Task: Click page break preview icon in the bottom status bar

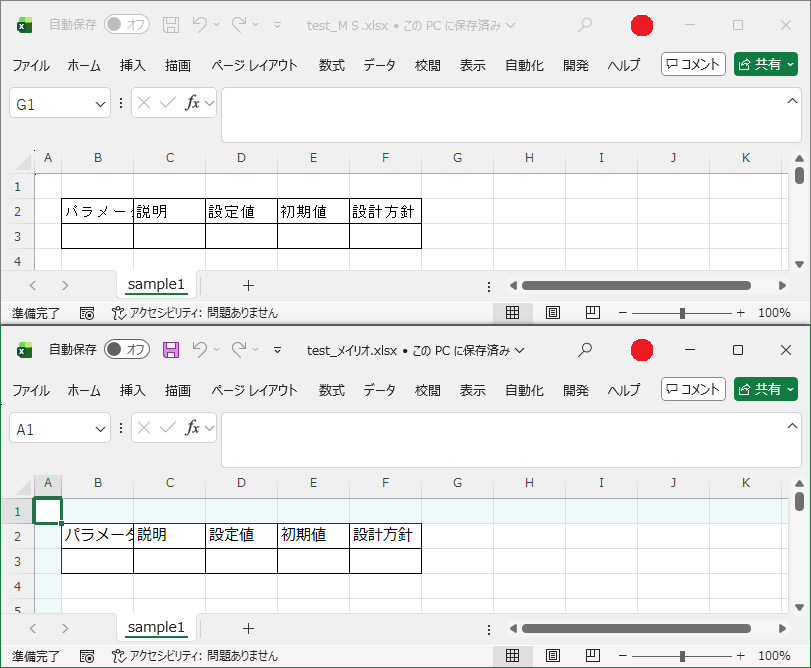Action: point(592,656)
